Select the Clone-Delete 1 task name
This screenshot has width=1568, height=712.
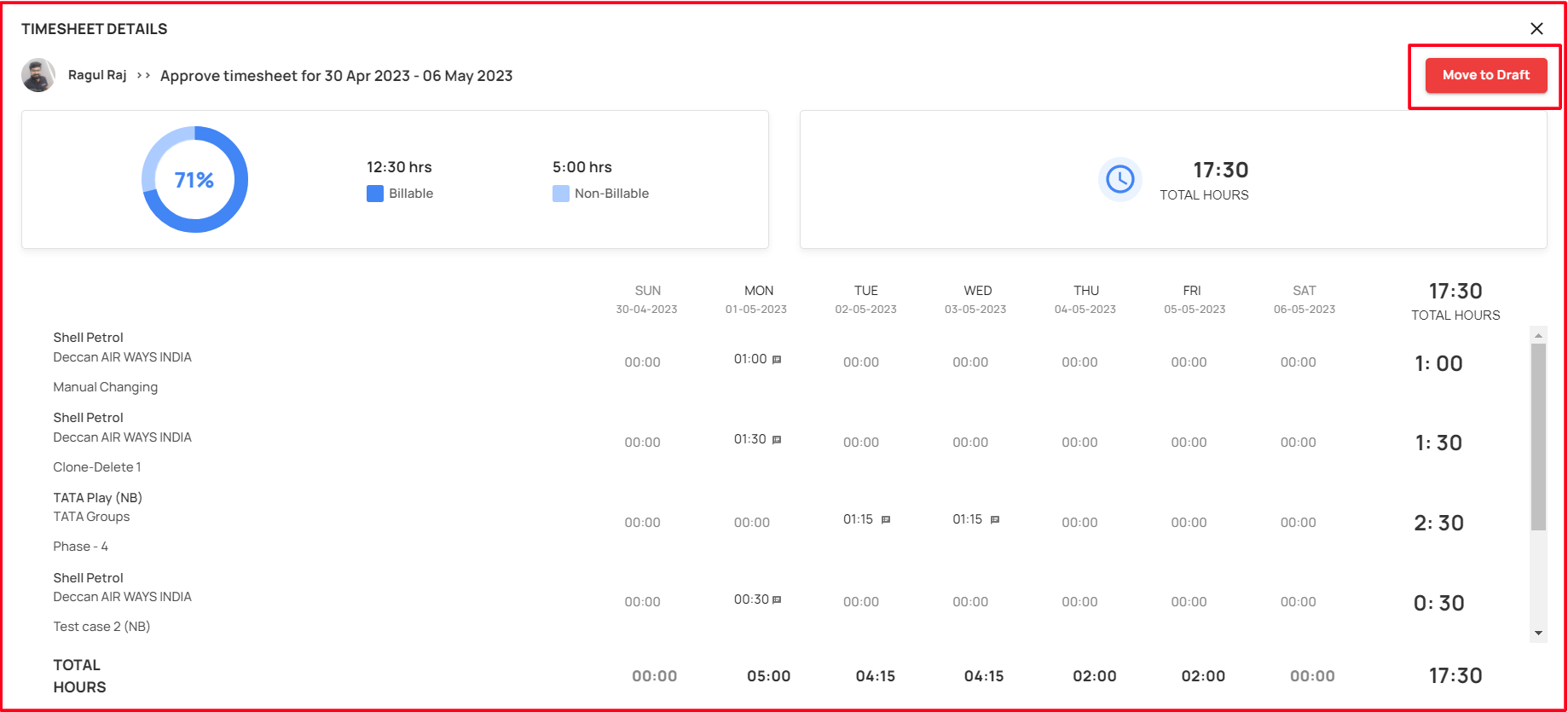[97, 467]
